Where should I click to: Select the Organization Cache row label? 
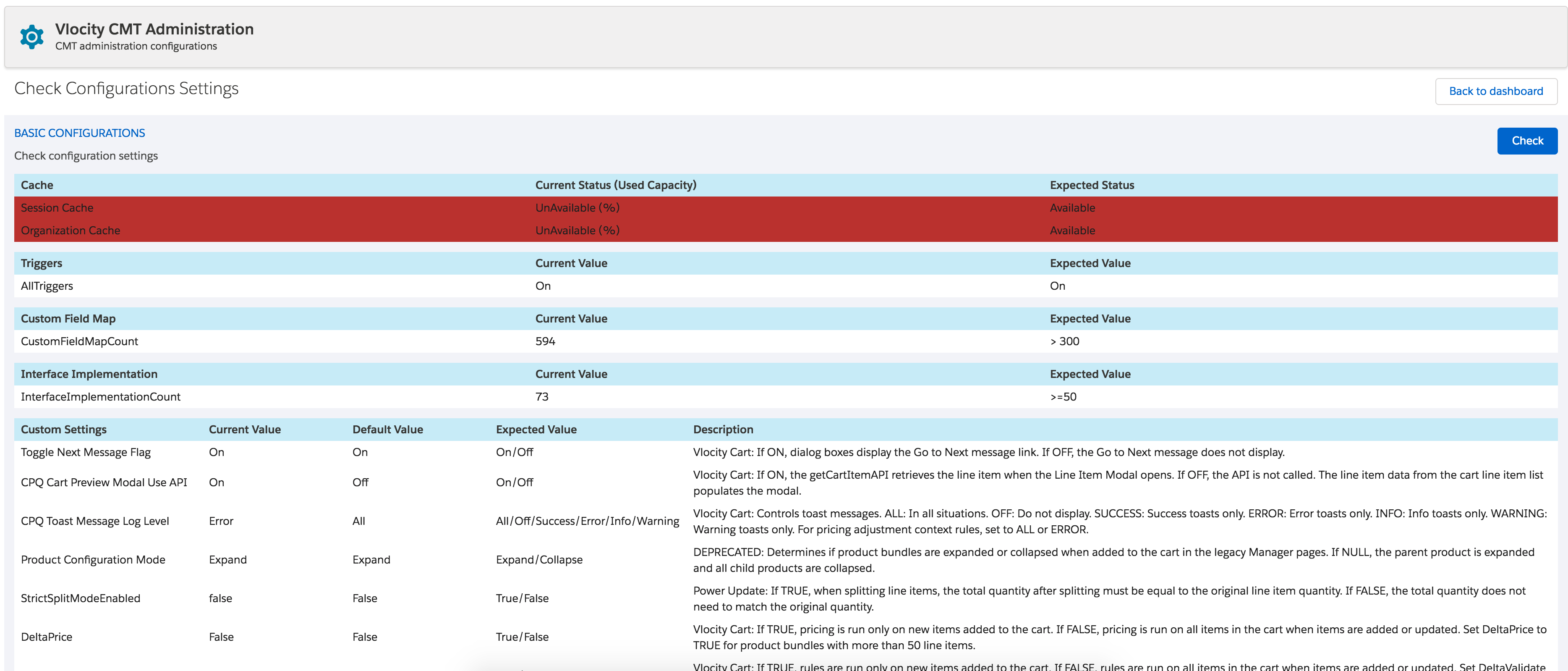[71, 230]
